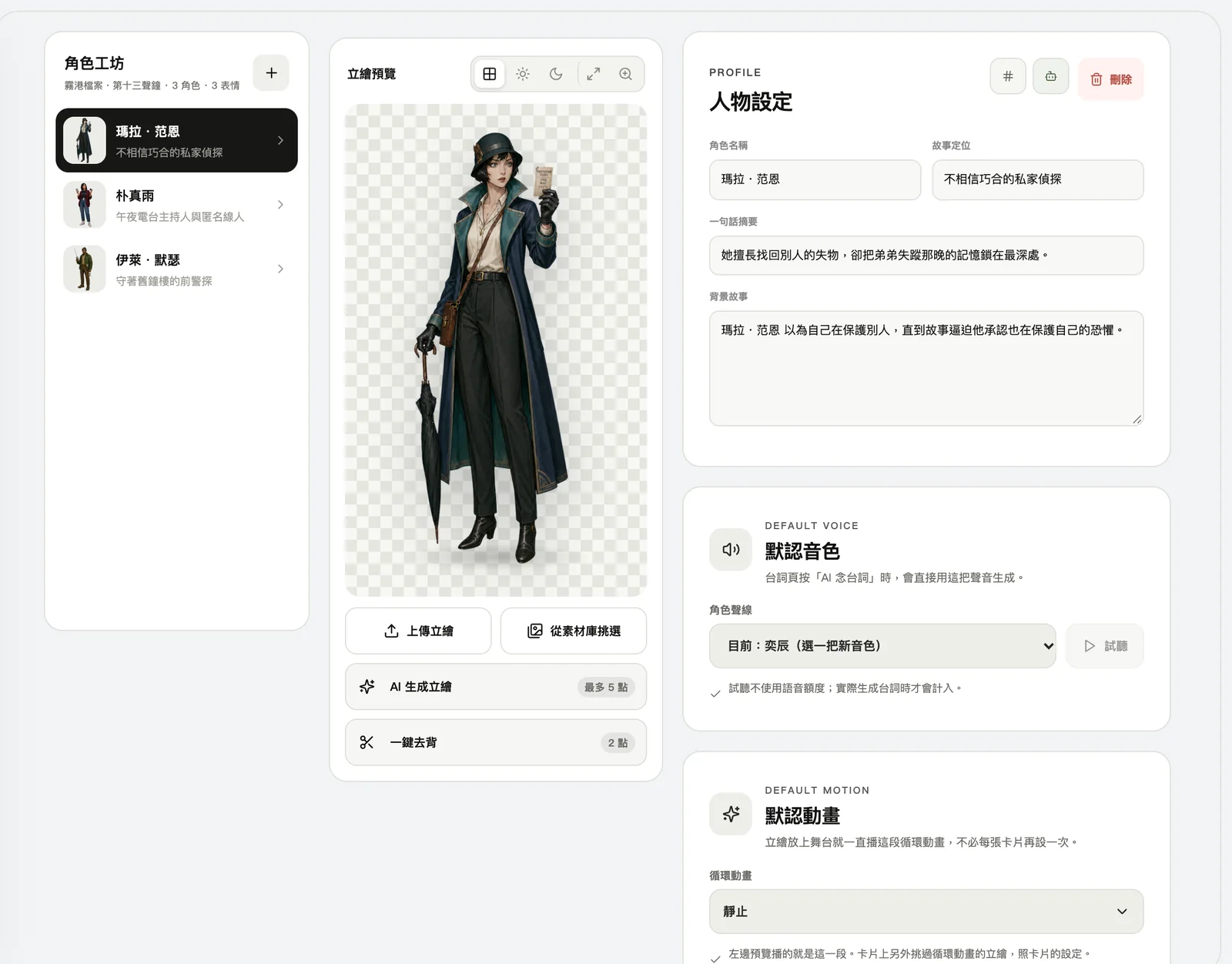Click 從素材庫挑選 button

click(x=574, y=631)
